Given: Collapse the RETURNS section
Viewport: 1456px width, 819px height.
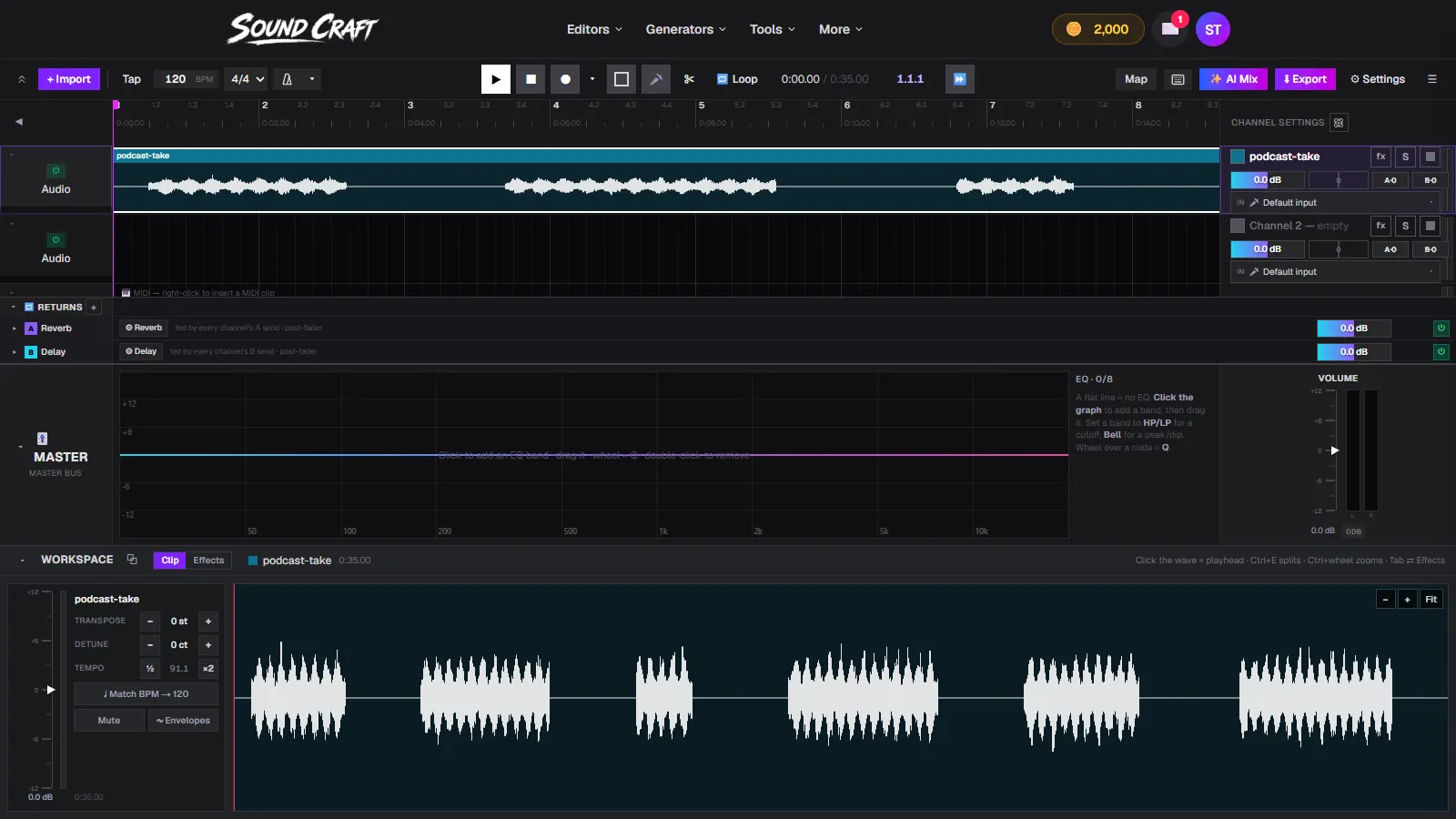Looking at the screenshot, I should [x=14, y=308].
